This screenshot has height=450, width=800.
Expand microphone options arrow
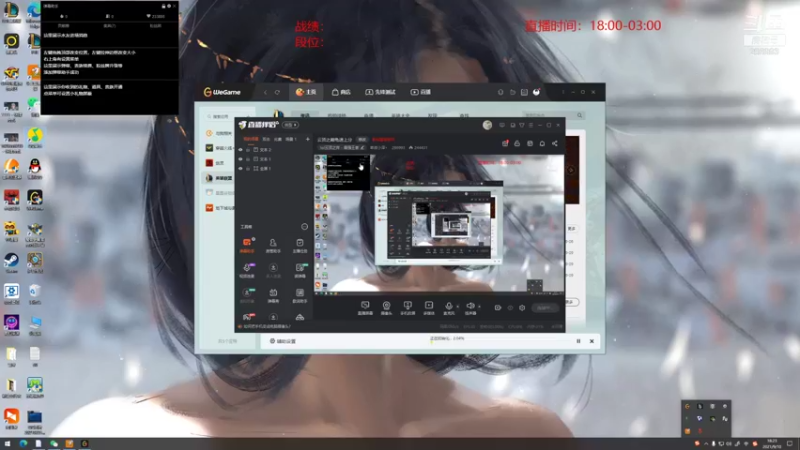[x=458, y=306]
